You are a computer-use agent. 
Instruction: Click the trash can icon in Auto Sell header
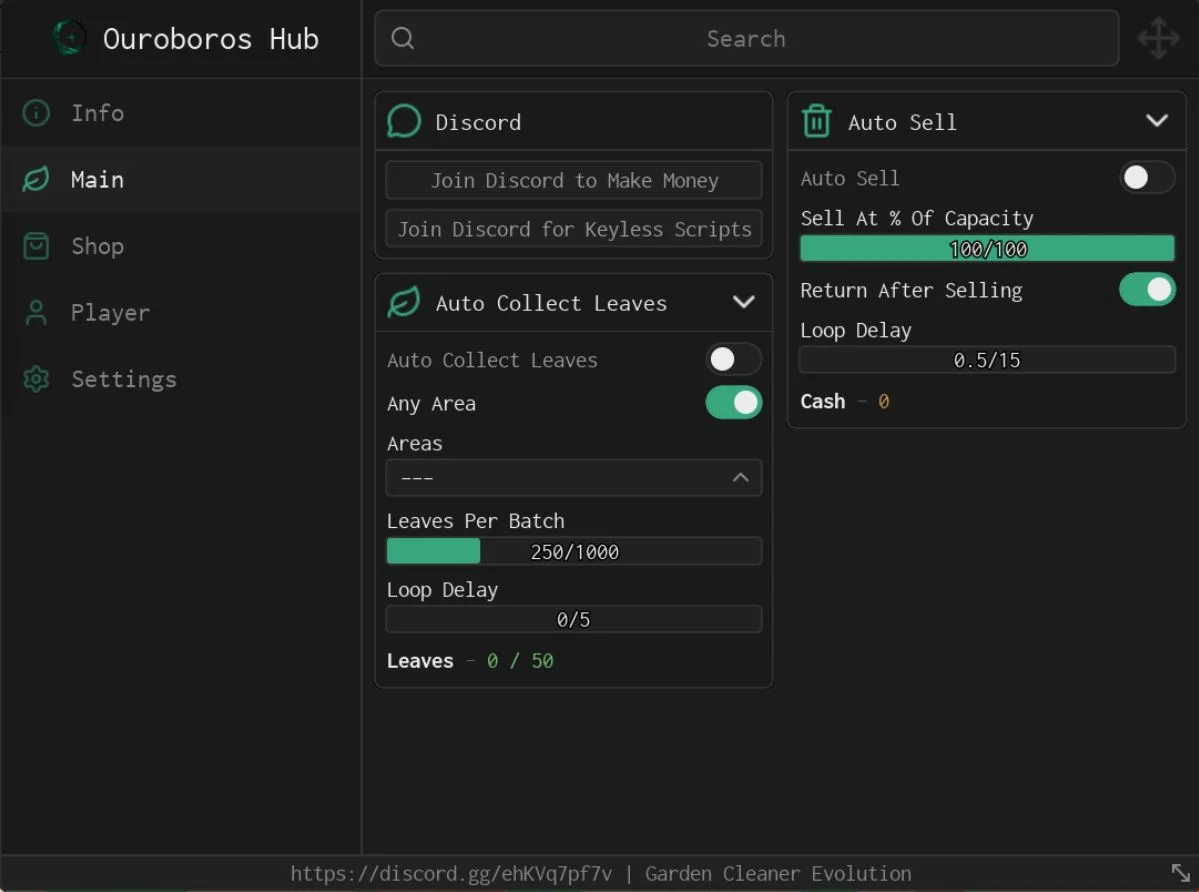pos(817,121)
